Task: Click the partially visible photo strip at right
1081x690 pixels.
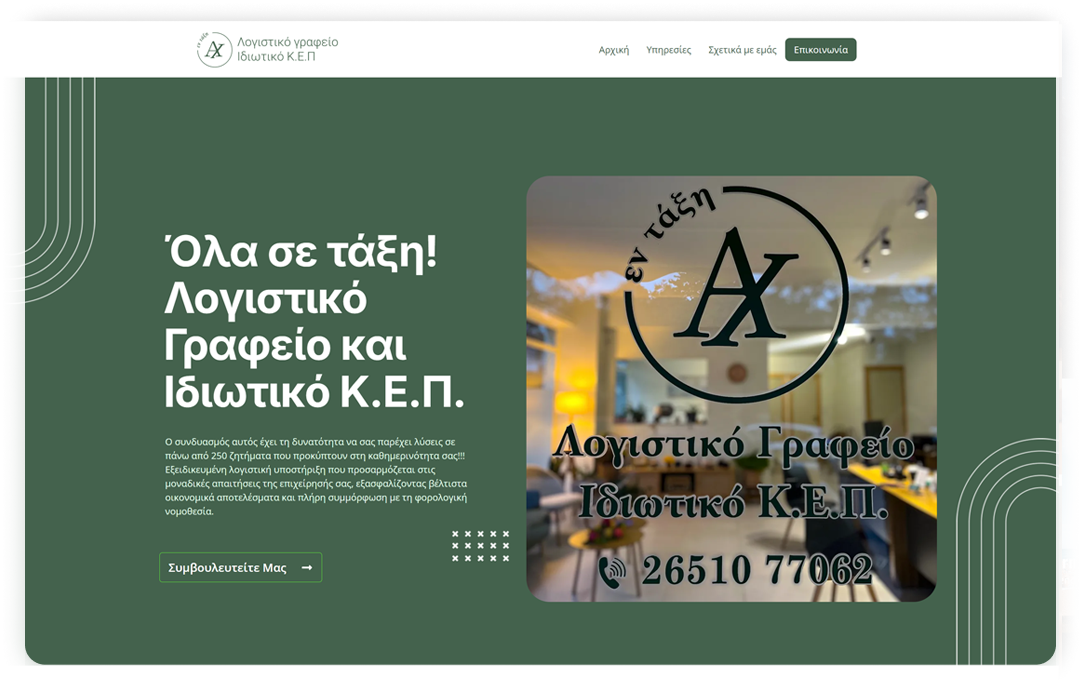Action: (x=1069, y=350)
